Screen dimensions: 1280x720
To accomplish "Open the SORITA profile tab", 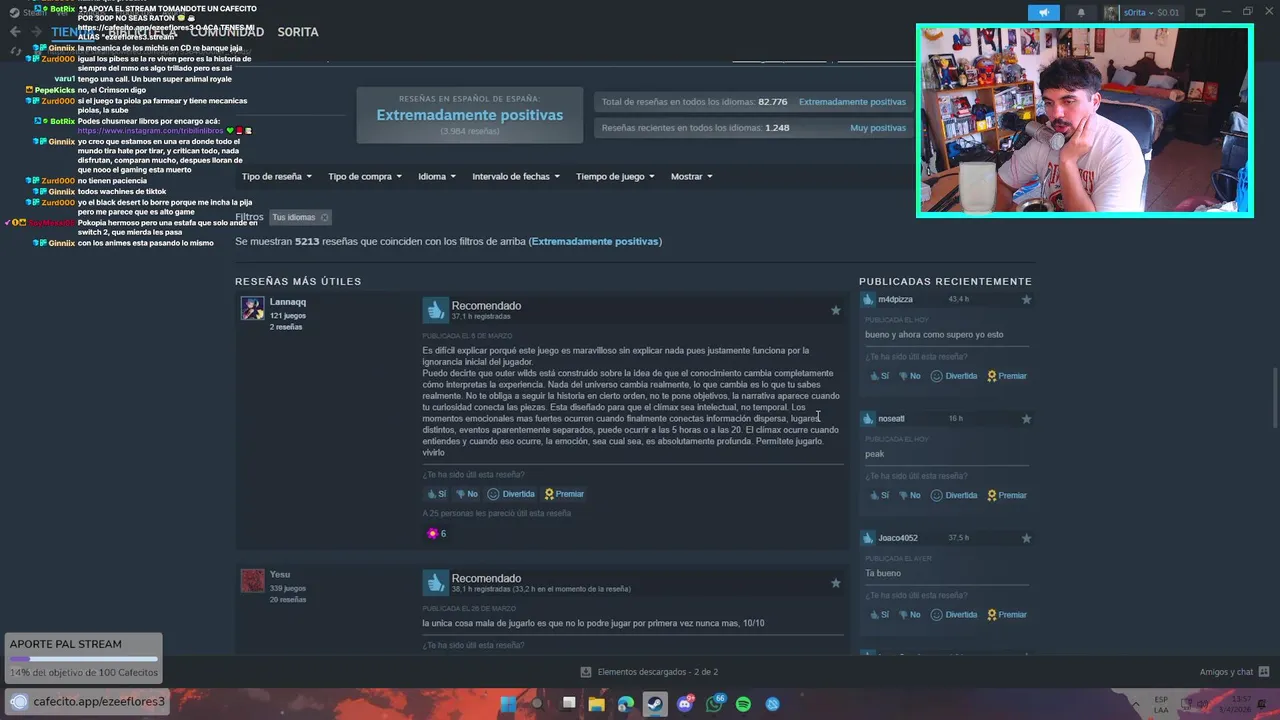I will coord(298,32).
